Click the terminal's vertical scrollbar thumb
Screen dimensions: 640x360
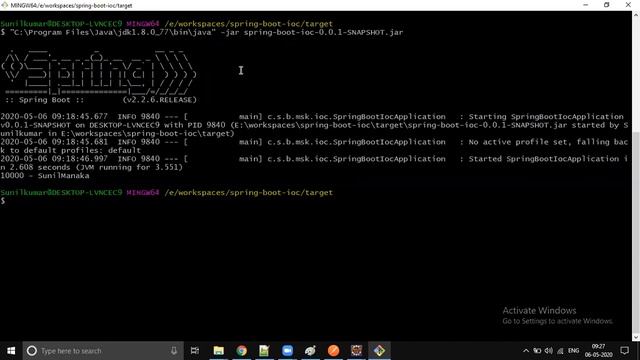[636, 232]
